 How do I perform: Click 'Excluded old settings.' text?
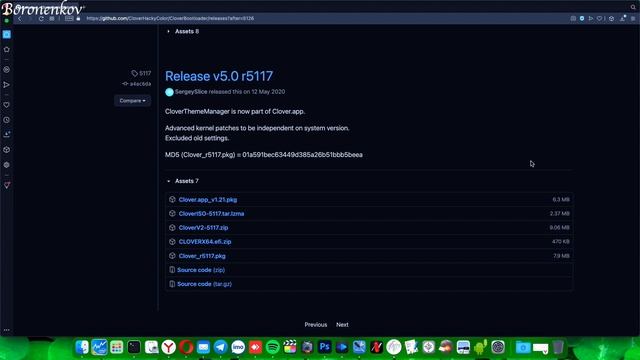[197, 138]
